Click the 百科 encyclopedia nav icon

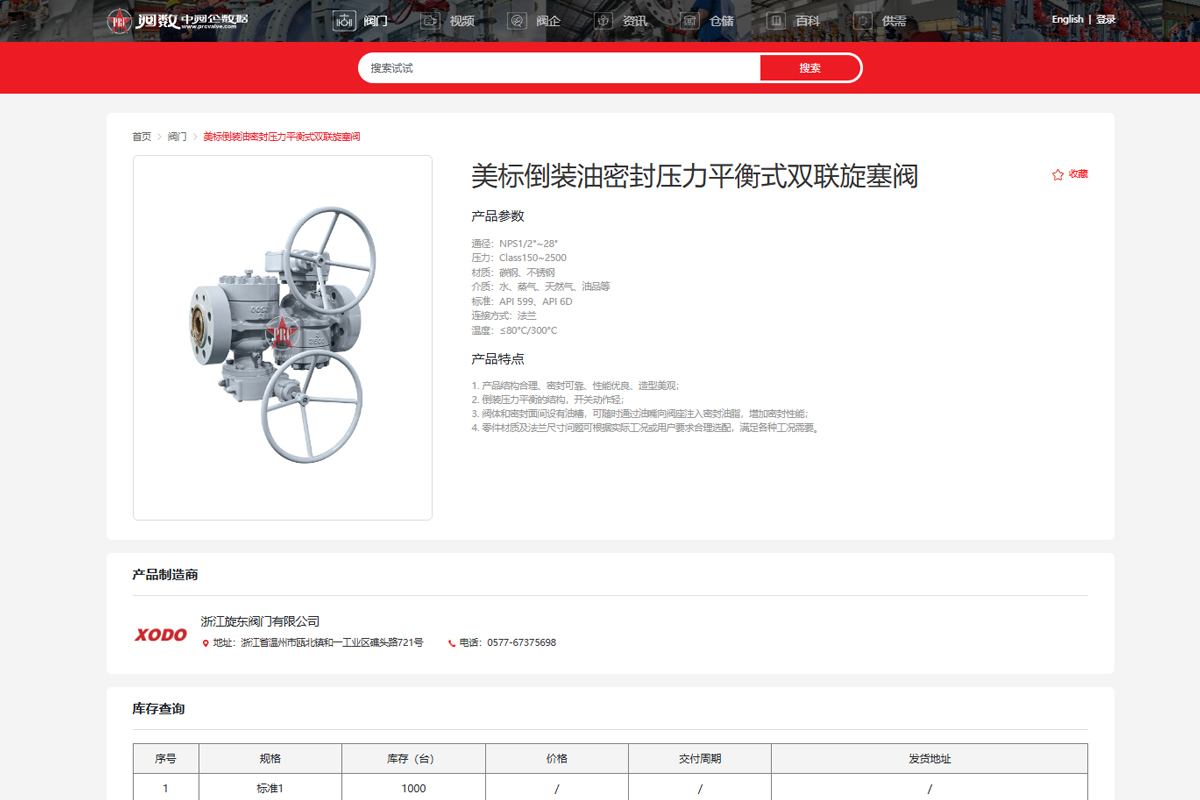pos(776,20)
